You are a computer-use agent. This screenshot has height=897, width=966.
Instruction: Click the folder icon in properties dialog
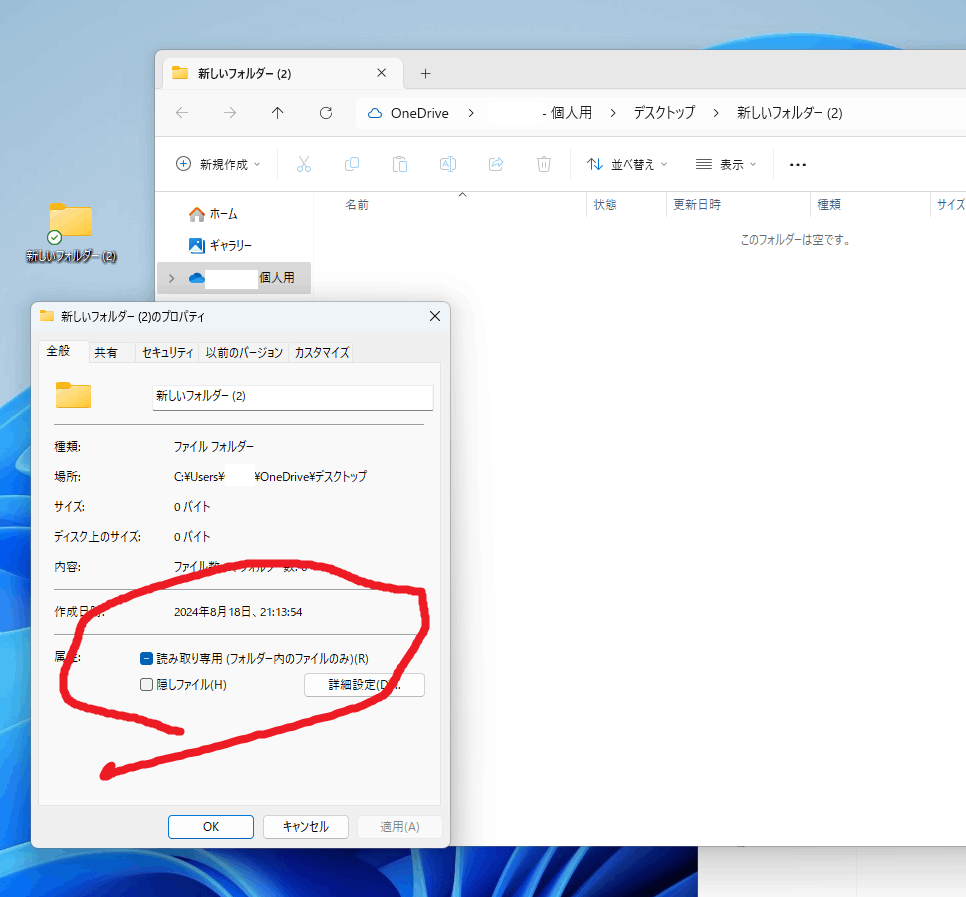pos(73,395)
